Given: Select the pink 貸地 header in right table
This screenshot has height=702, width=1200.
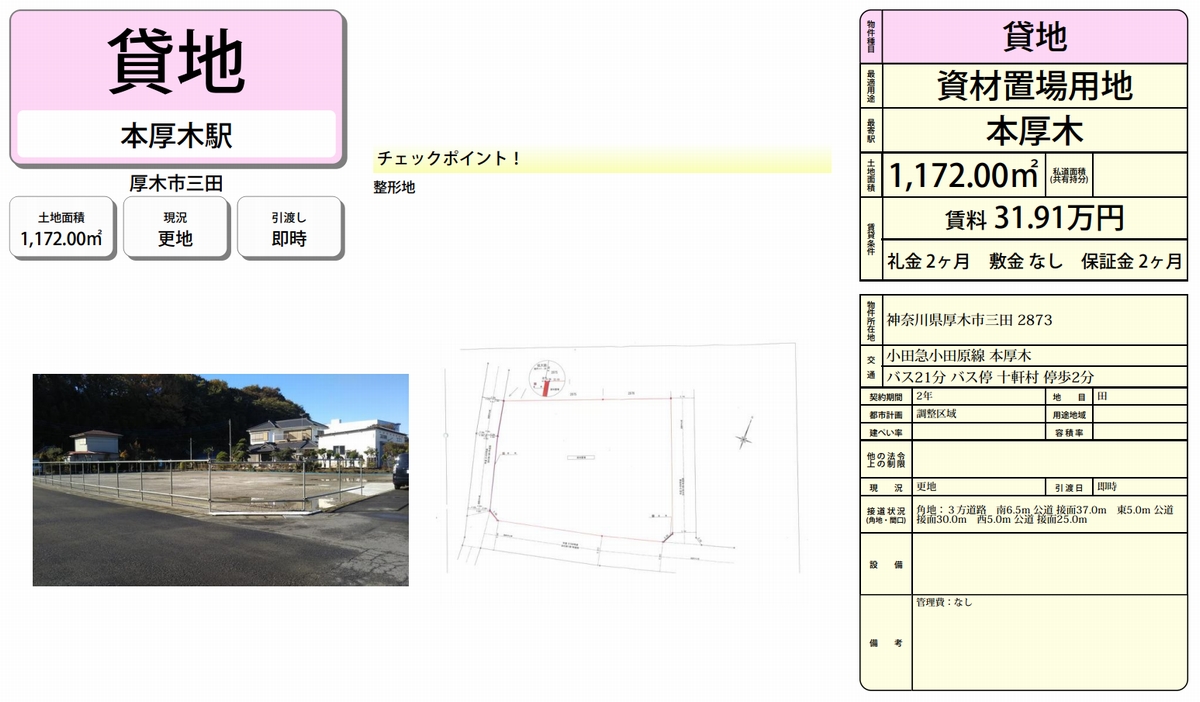Looking at the screenshot, I should coord(1034,37).
